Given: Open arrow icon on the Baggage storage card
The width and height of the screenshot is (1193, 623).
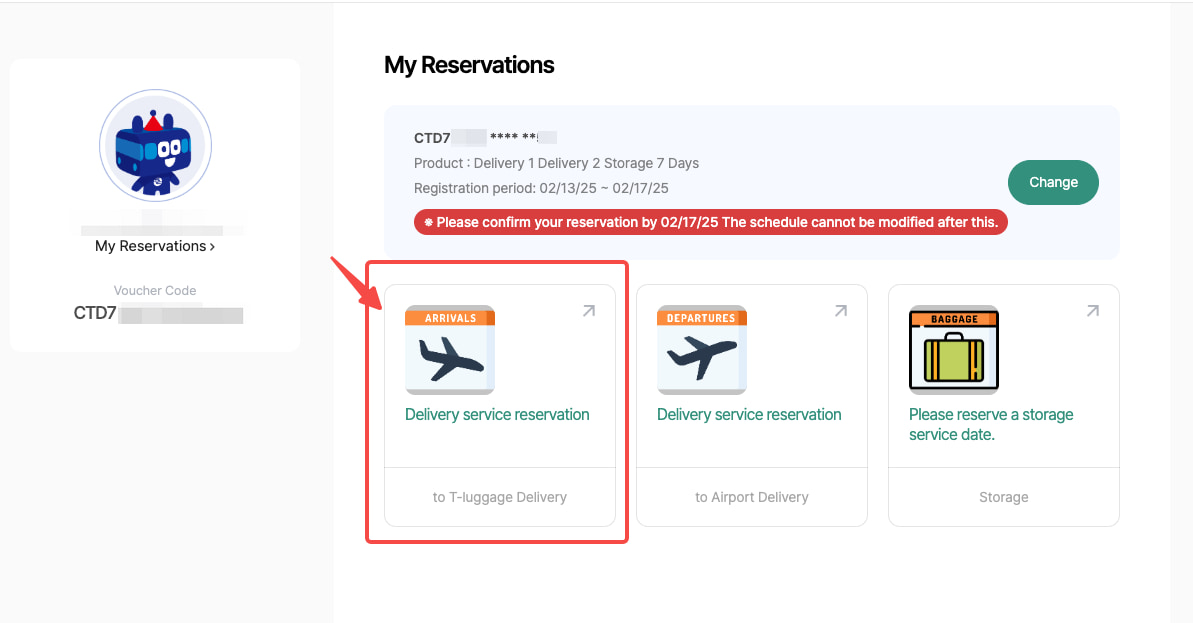Looking at the screenshot, I should point(1093,311).
